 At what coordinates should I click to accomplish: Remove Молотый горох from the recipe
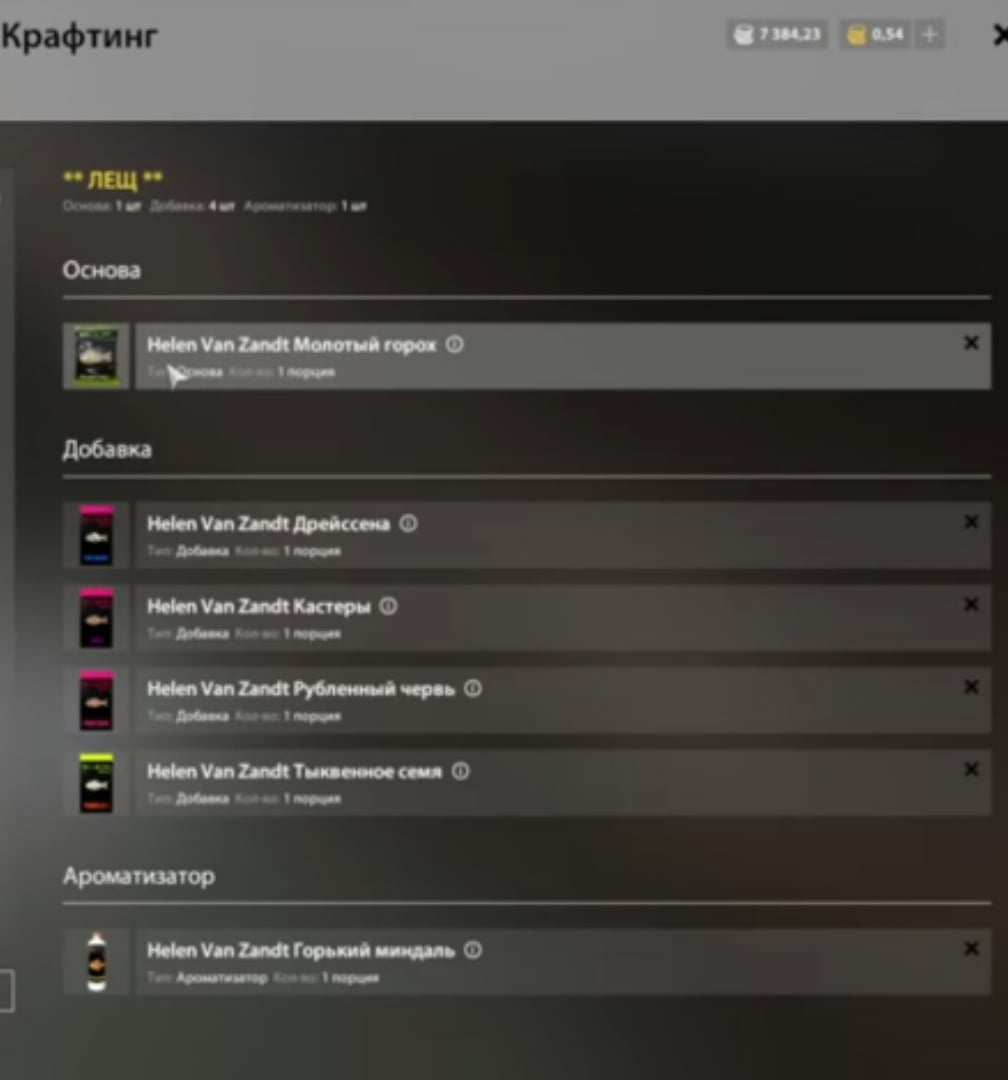point(971,342)
